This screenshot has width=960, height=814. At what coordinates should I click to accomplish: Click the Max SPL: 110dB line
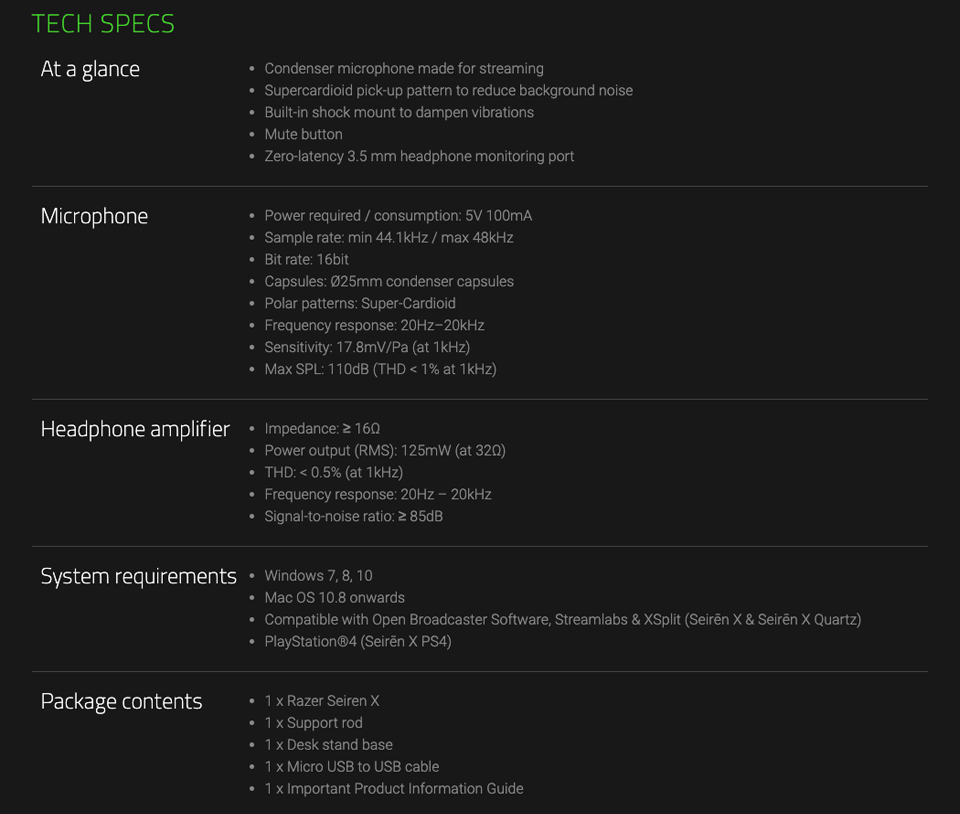(x=380, y=370)
